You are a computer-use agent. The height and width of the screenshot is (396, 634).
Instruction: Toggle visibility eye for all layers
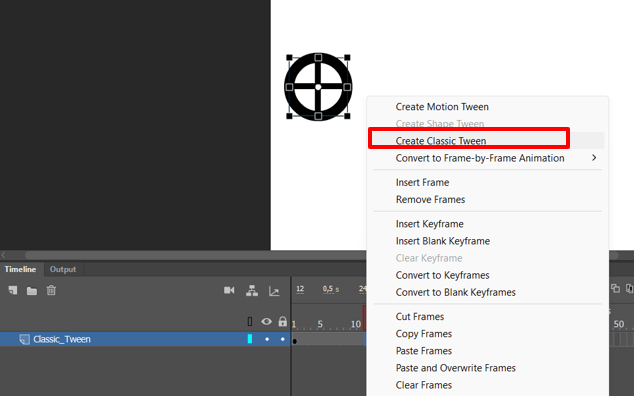coord(266,322)
